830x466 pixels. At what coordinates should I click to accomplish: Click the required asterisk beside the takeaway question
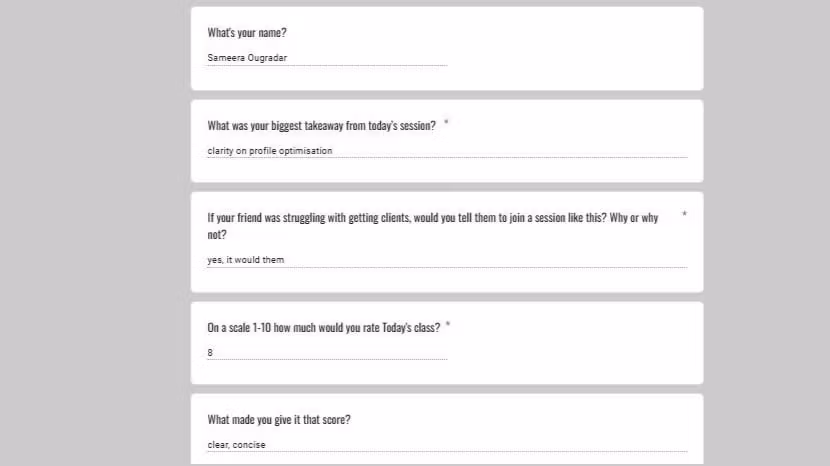click(x=446, y=122)
